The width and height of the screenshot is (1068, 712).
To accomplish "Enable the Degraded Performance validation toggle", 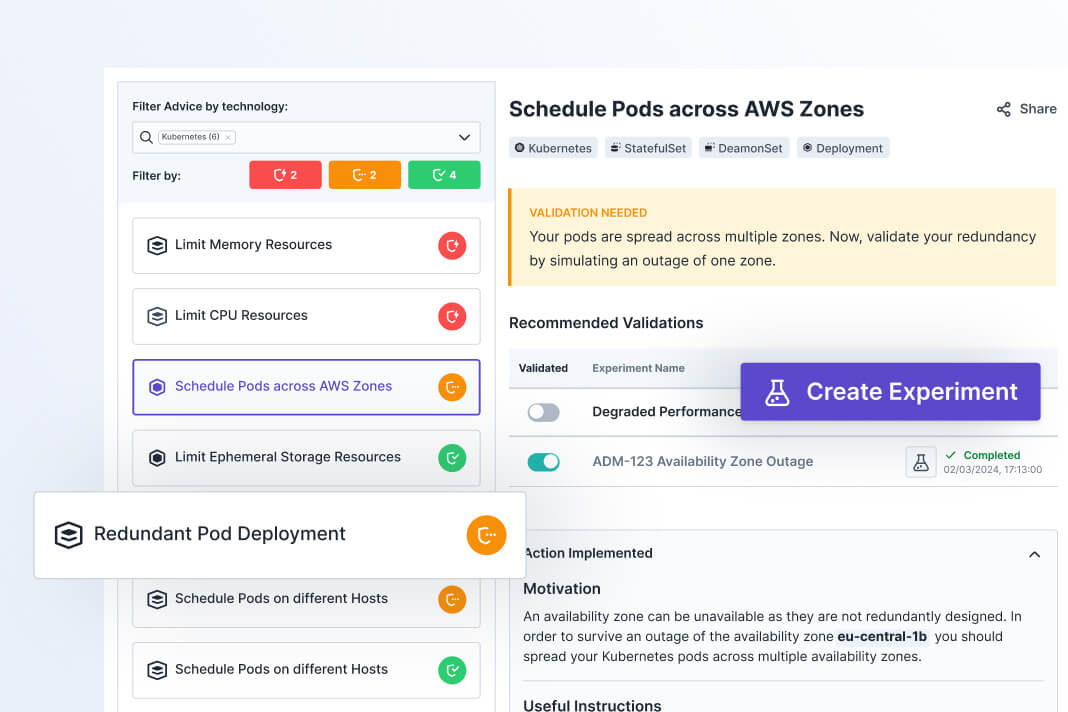I will click(543, 412).
